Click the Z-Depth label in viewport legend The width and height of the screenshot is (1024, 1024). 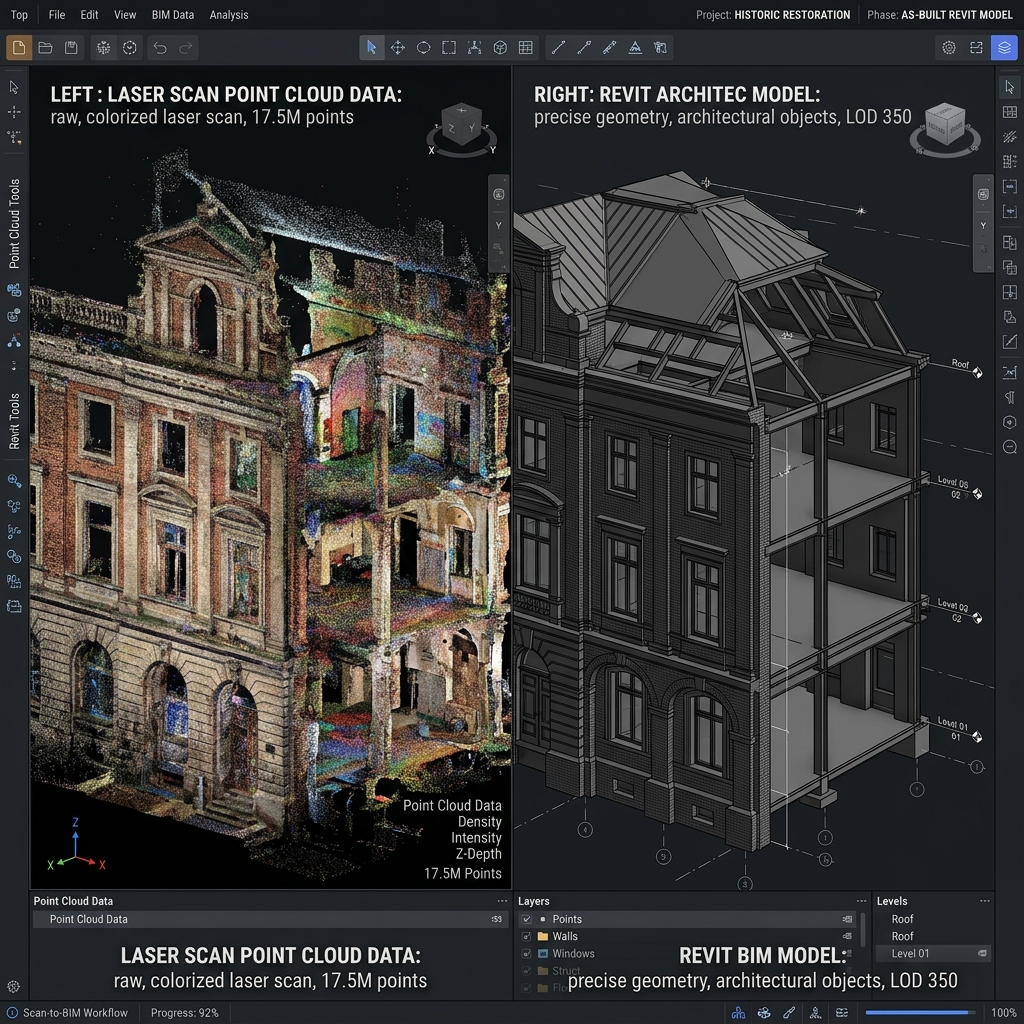pyautogui.click(x=479, y=854)
